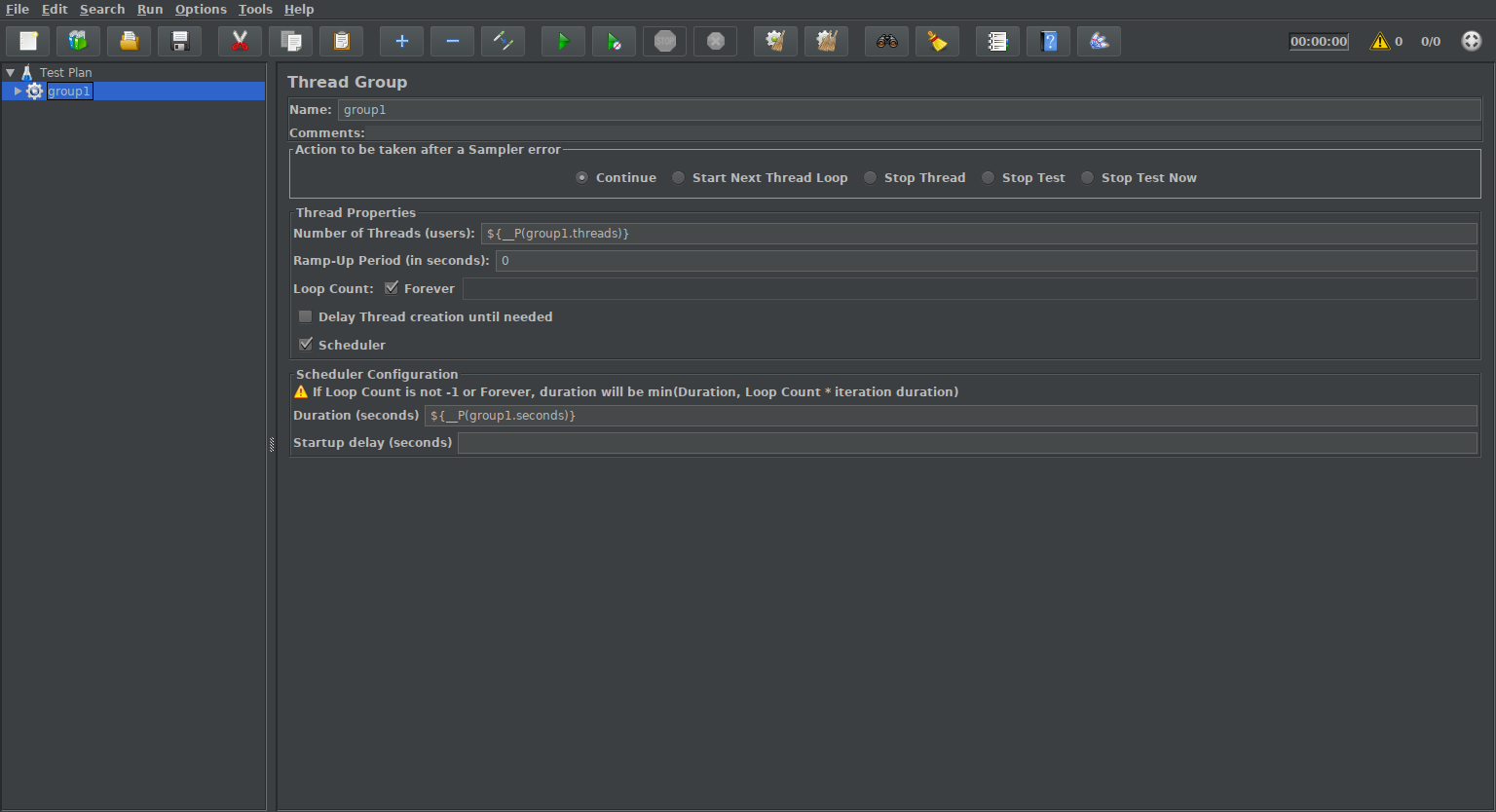This screenshot has width=1496, height=812.
Task: Click the Ramp-Up Period input field
Action: 986,261
